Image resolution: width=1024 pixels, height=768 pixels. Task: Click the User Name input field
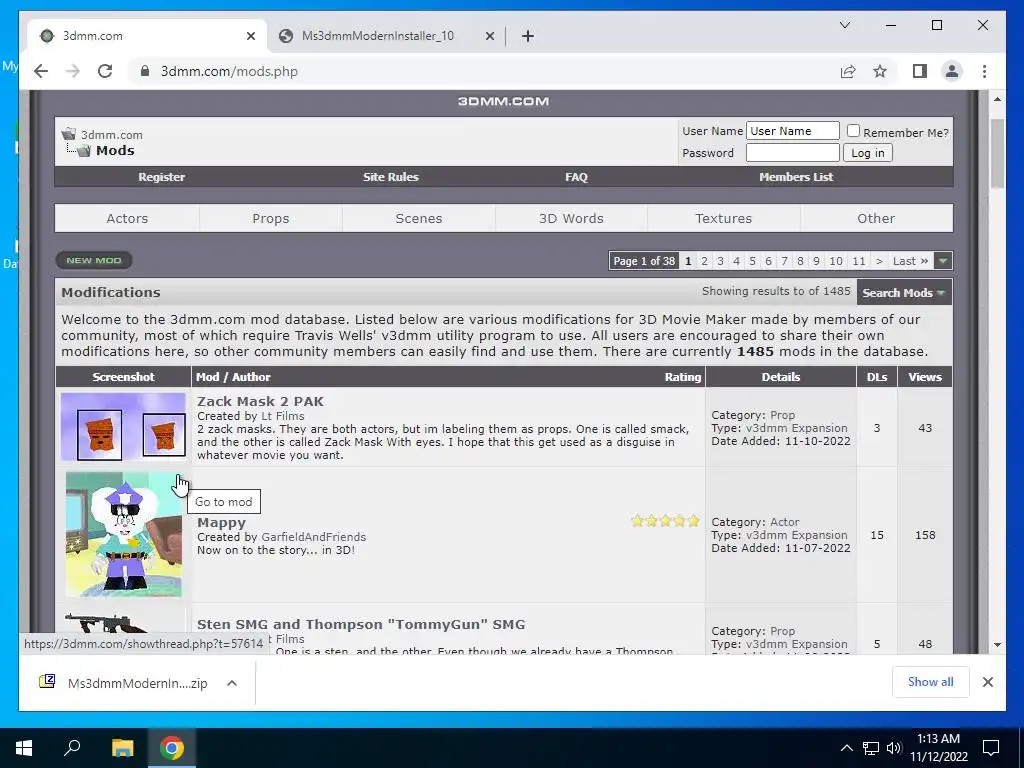(x=792, y=131)
